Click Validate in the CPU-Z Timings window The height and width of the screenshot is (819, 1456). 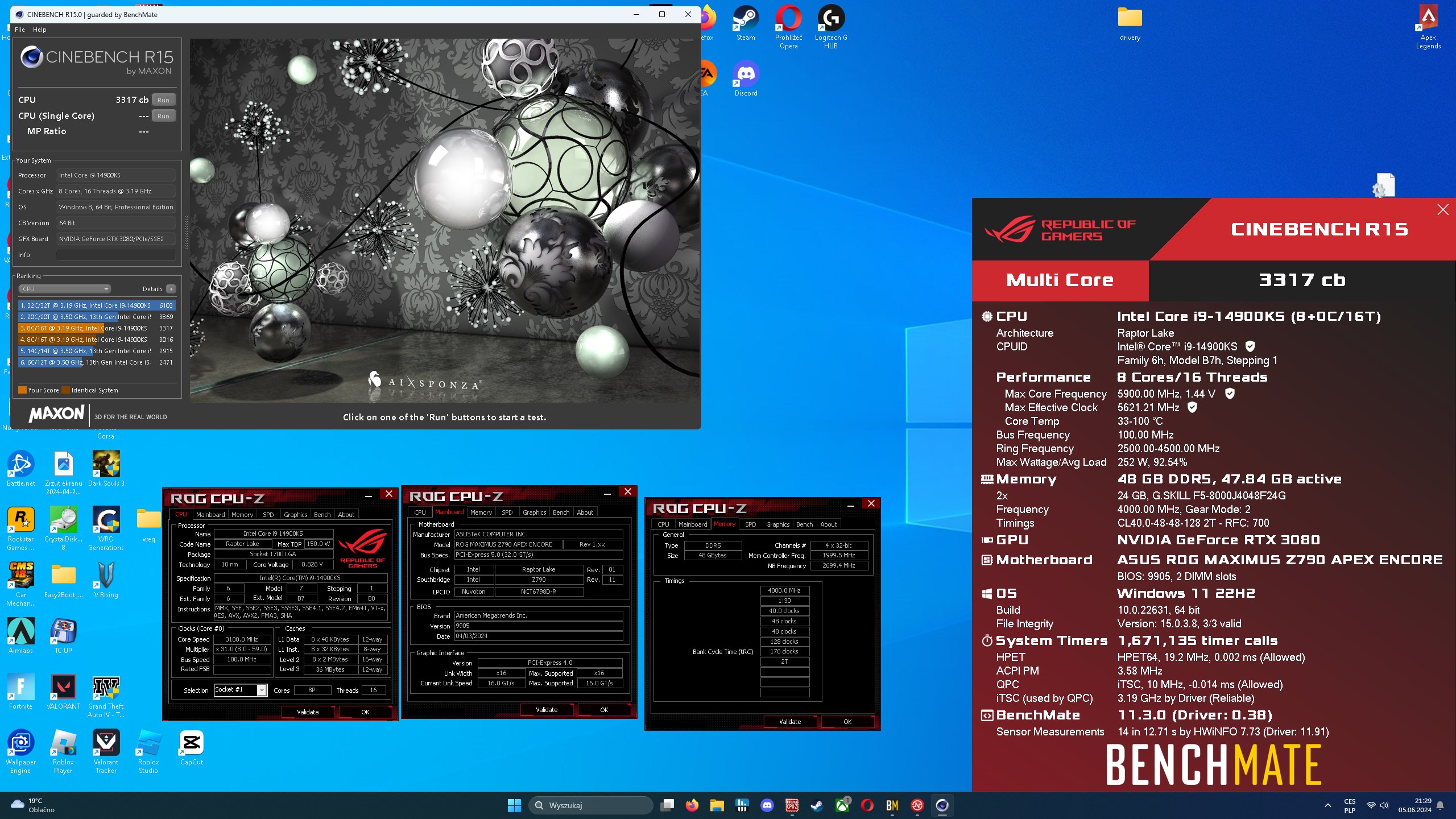pyautogui.click(x=790, y=721)
